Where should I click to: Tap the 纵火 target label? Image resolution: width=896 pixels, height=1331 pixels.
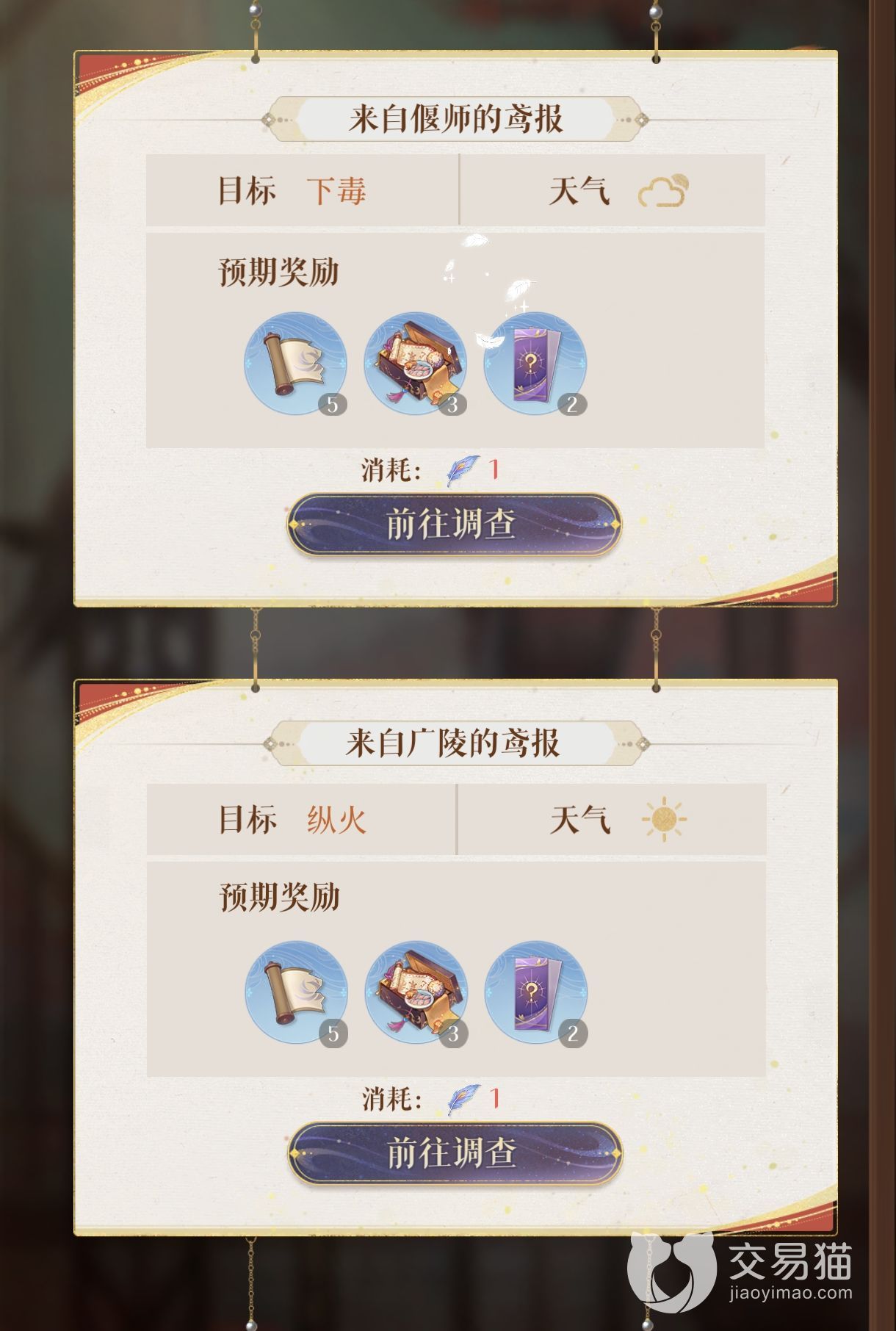click(x=336, y=819)
